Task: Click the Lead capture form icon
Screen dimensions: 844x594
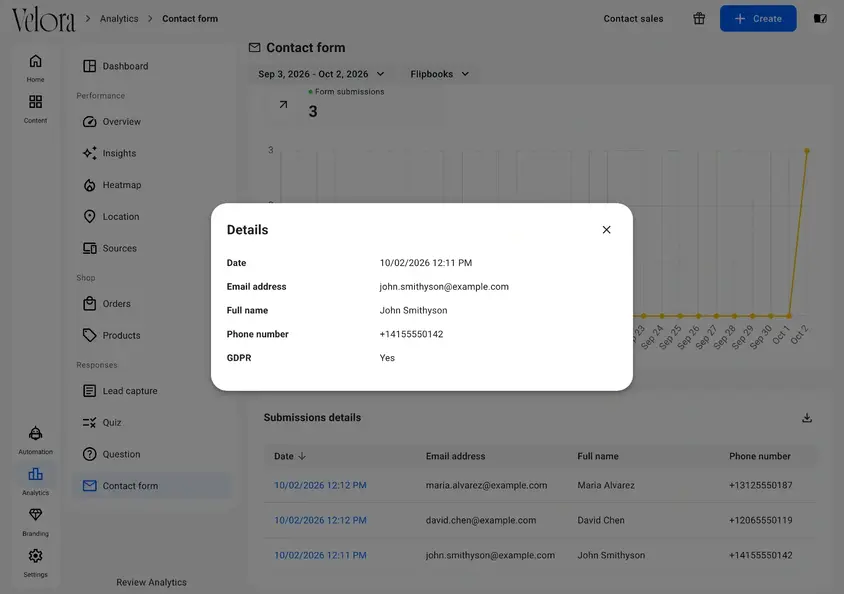Action: (89, 391)
